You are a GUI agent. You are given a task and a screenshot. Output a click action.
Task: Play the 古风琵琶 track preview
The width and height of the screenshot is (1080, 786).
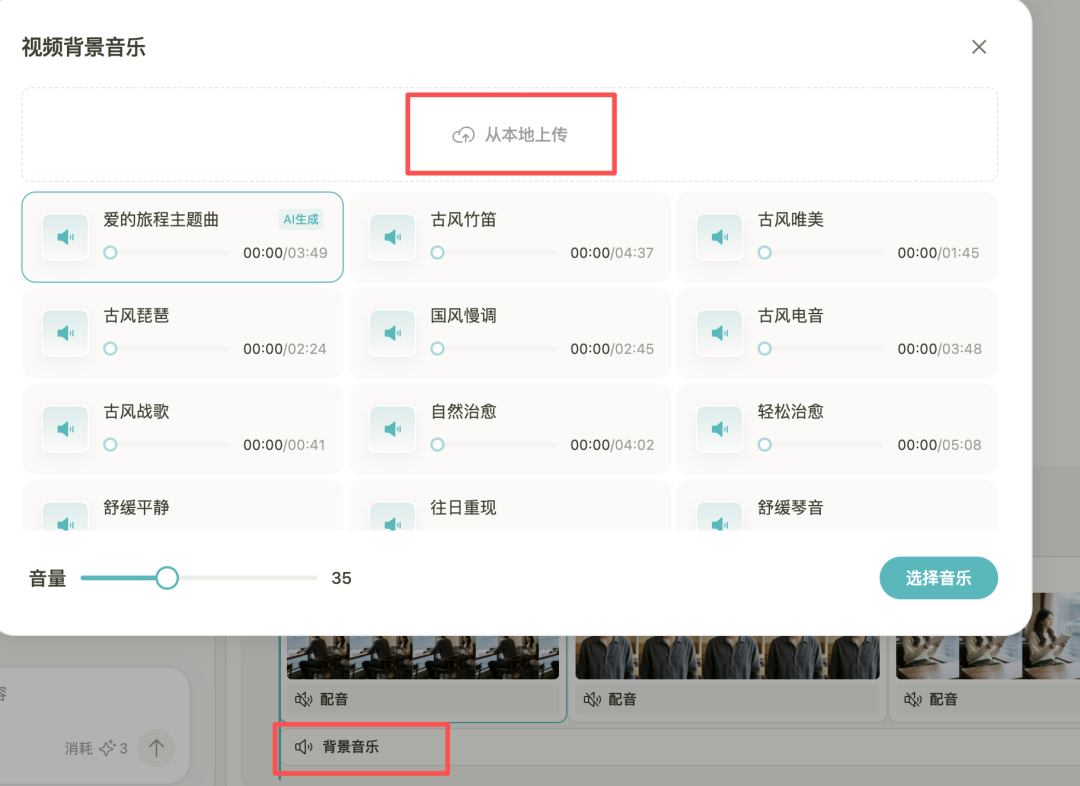click(65, 333)
